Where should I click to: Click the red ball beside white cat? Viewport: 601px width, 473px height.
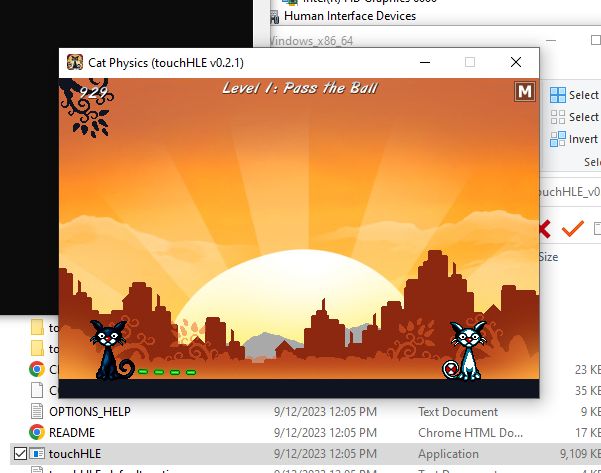pyautogui.click(x=451, y=370)
